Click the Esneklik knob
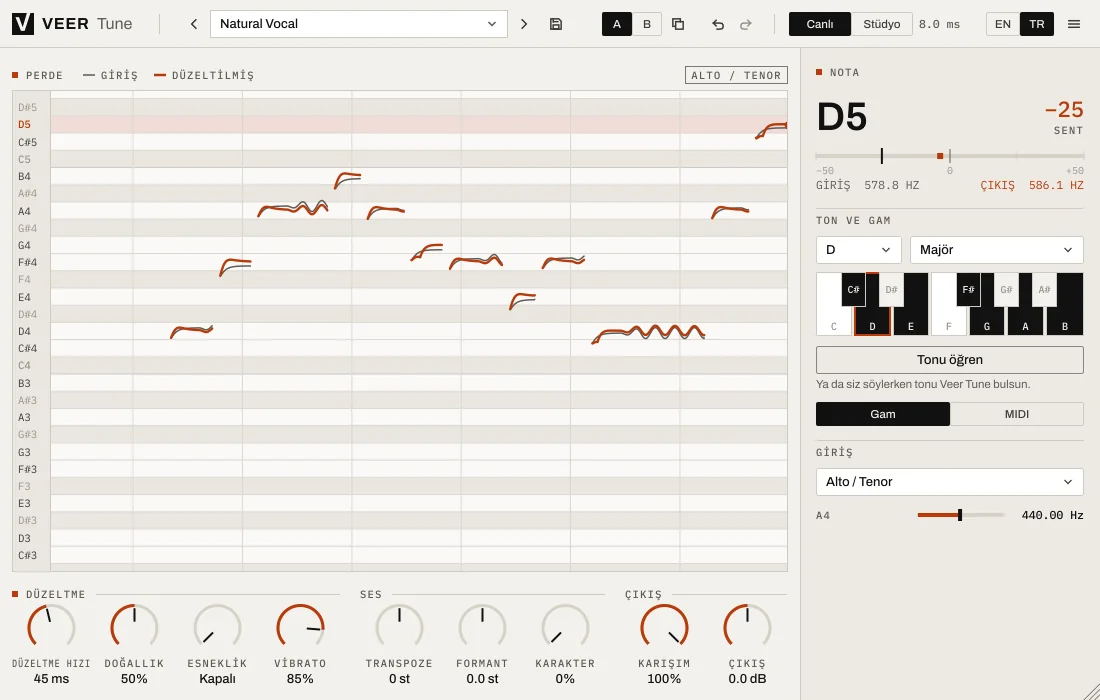Image resolution: width=1100 pixels, height=700 pixels. click(x=217, y=627)
